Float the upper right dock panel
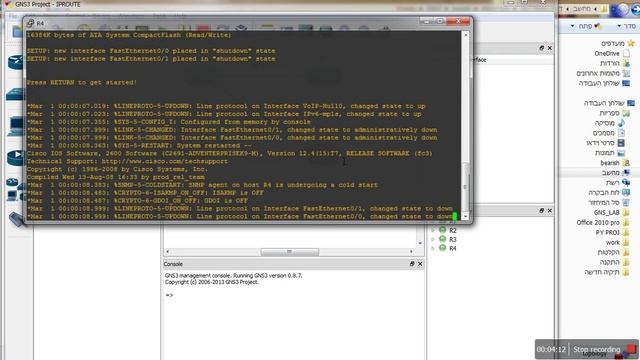This screenshot has width=640, height=360. (542, 48)
